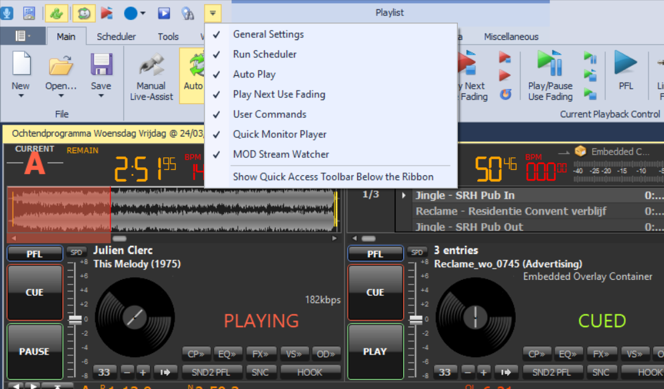
Task: Click deck A waveform scrollbar thumb
Action: 119,238
